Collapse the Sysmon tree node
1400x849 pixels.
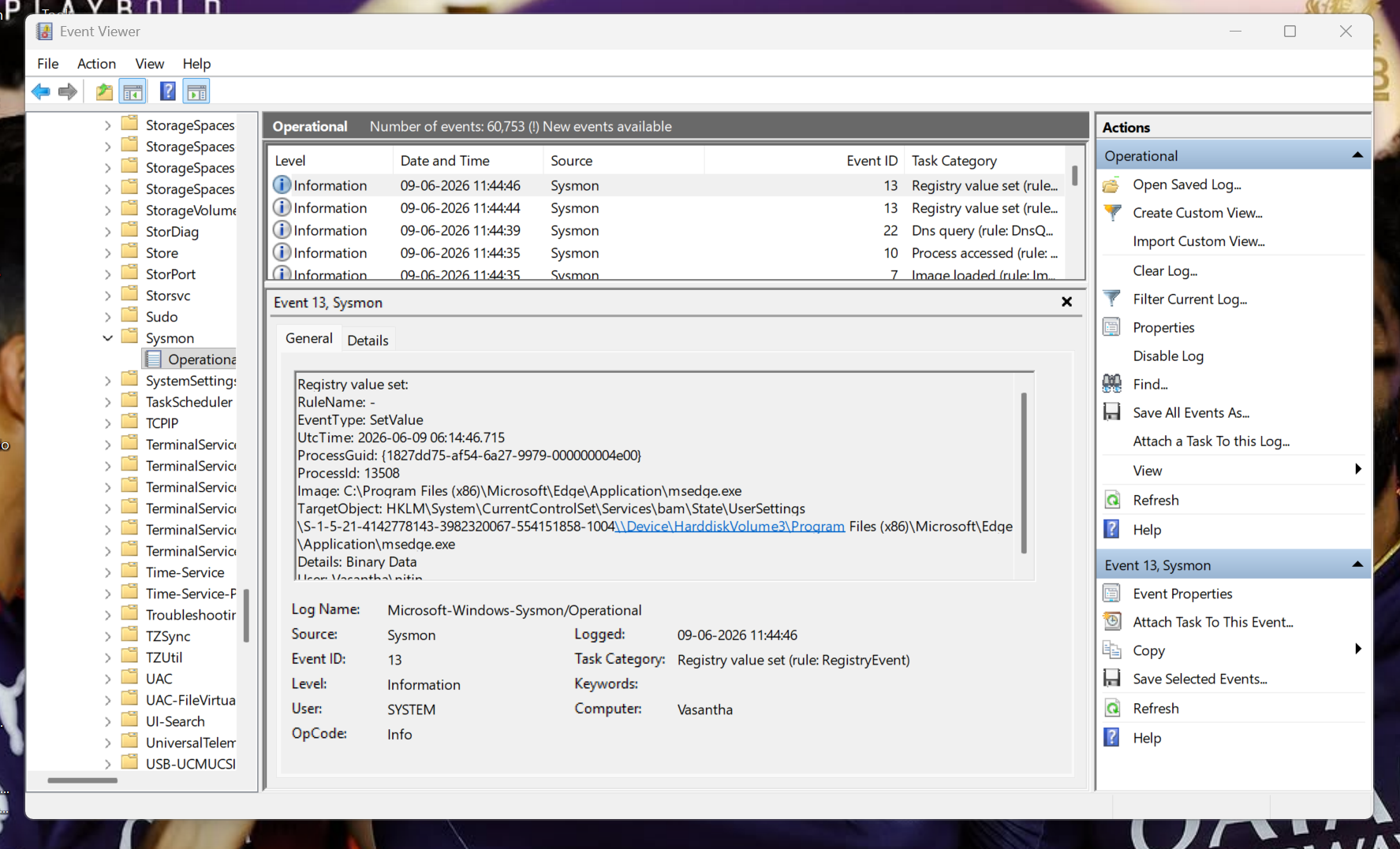[108, 338]
